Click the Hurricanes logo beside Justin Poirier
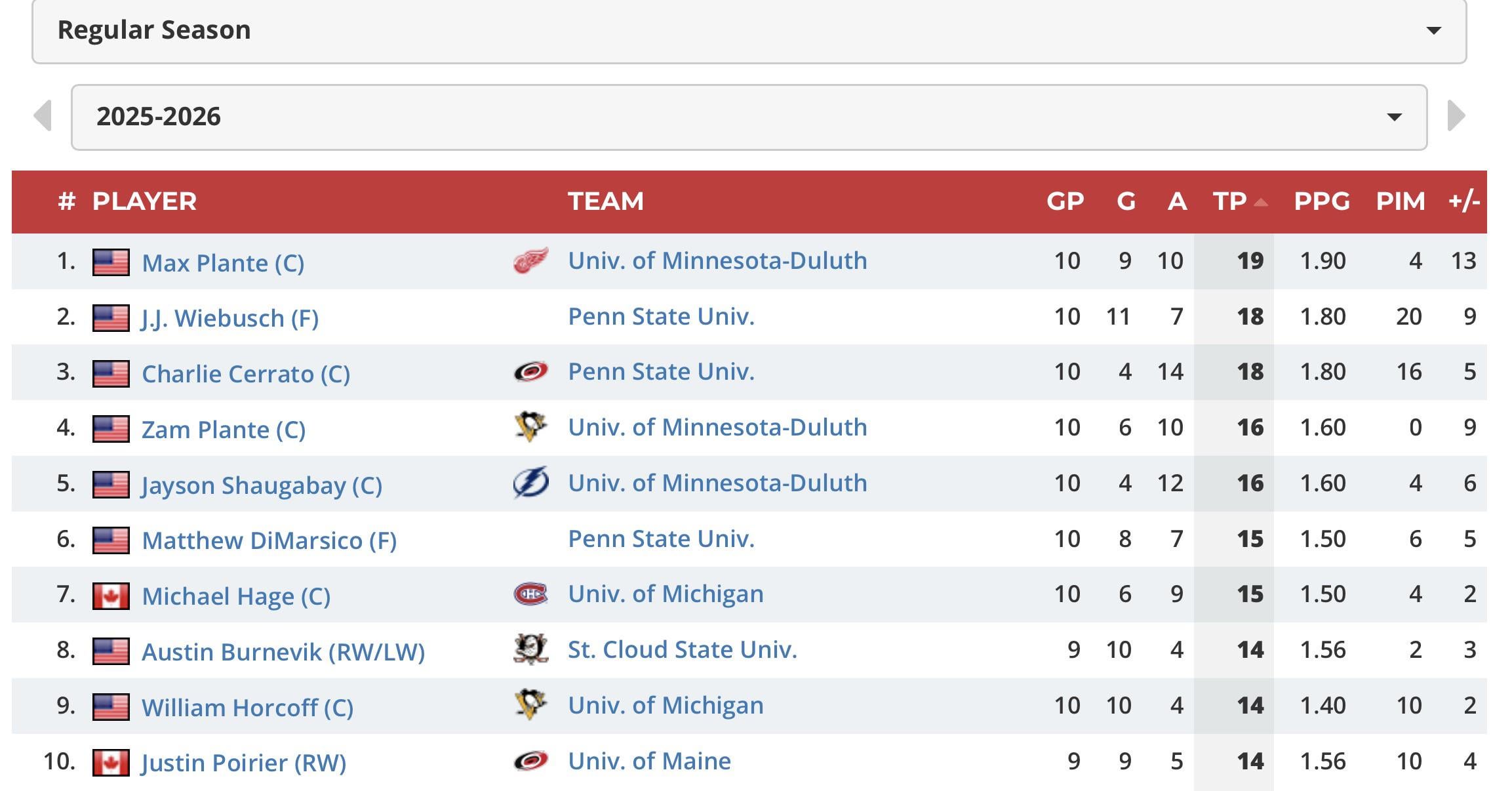 pos(530,761)
